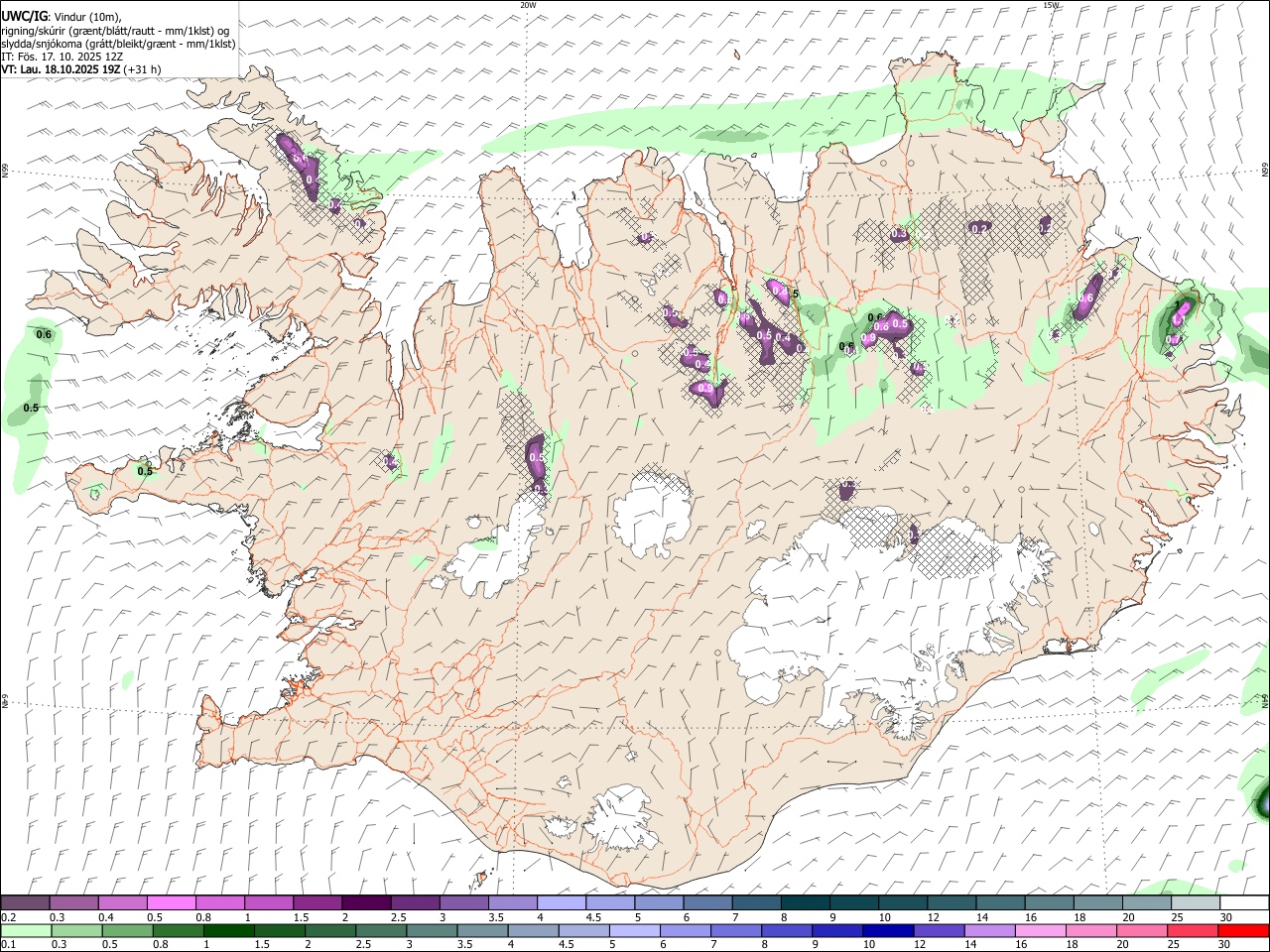Pick the snow legend swatch between 8 and 9
The height and width of the screenshot is (952, 1270).
[x=804, y=902]
